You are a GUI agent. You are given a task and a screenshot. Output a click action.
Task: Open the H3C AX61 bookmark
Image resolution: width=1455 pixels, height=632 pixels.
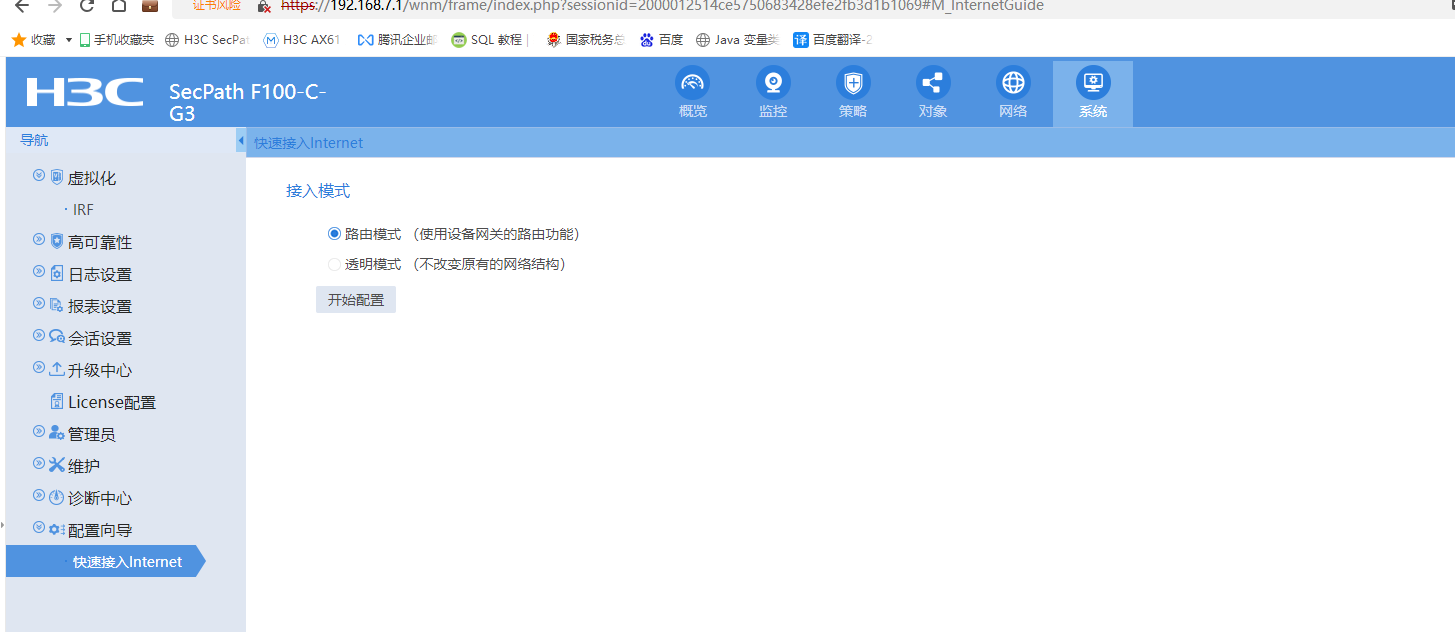coord(302,40)
